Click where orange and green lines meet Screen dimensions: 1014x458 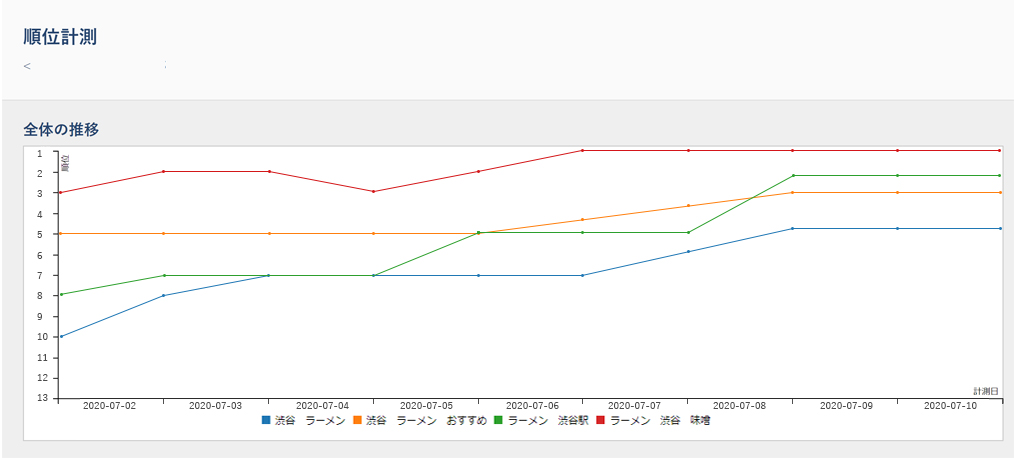[478, 233]
